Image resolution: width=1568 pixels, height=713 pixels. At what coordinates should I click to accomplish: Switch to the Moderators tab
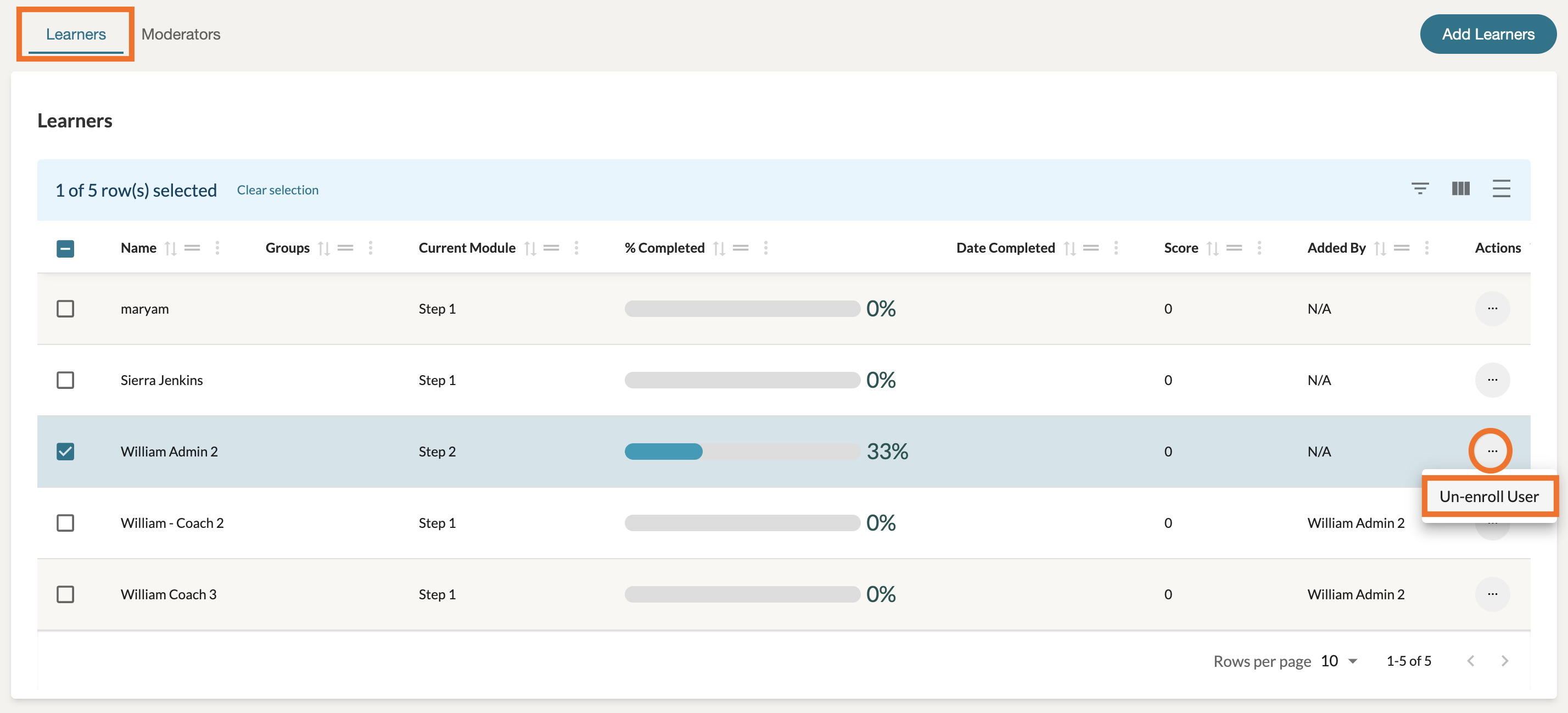click(181, 34)
